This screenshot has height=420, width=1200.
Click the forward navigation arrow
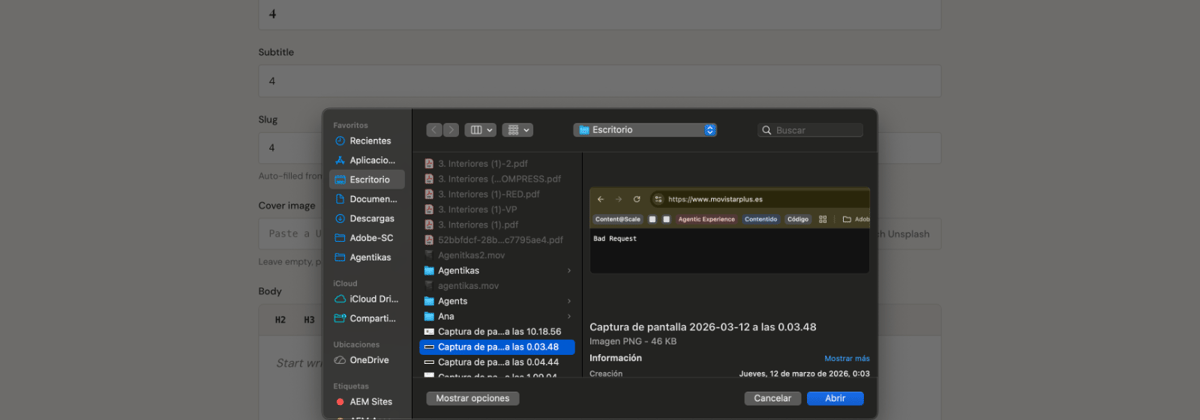(451, 130)
